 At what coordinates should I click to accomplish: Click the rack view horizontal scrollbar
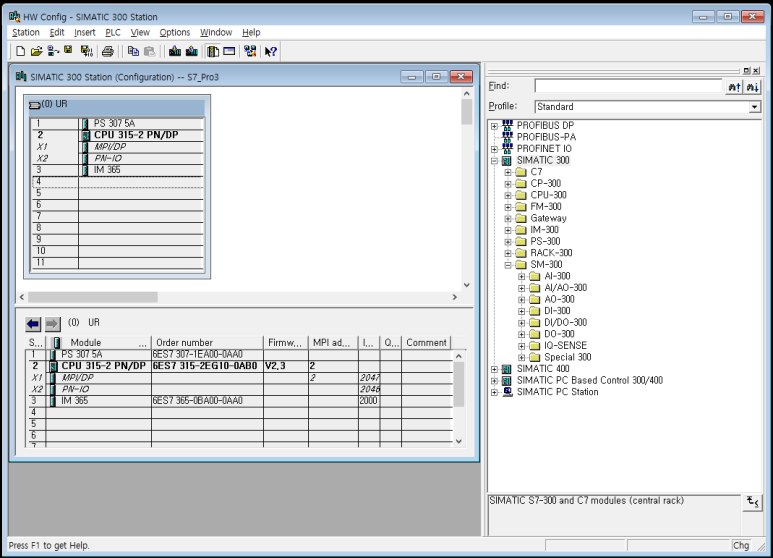238,297
